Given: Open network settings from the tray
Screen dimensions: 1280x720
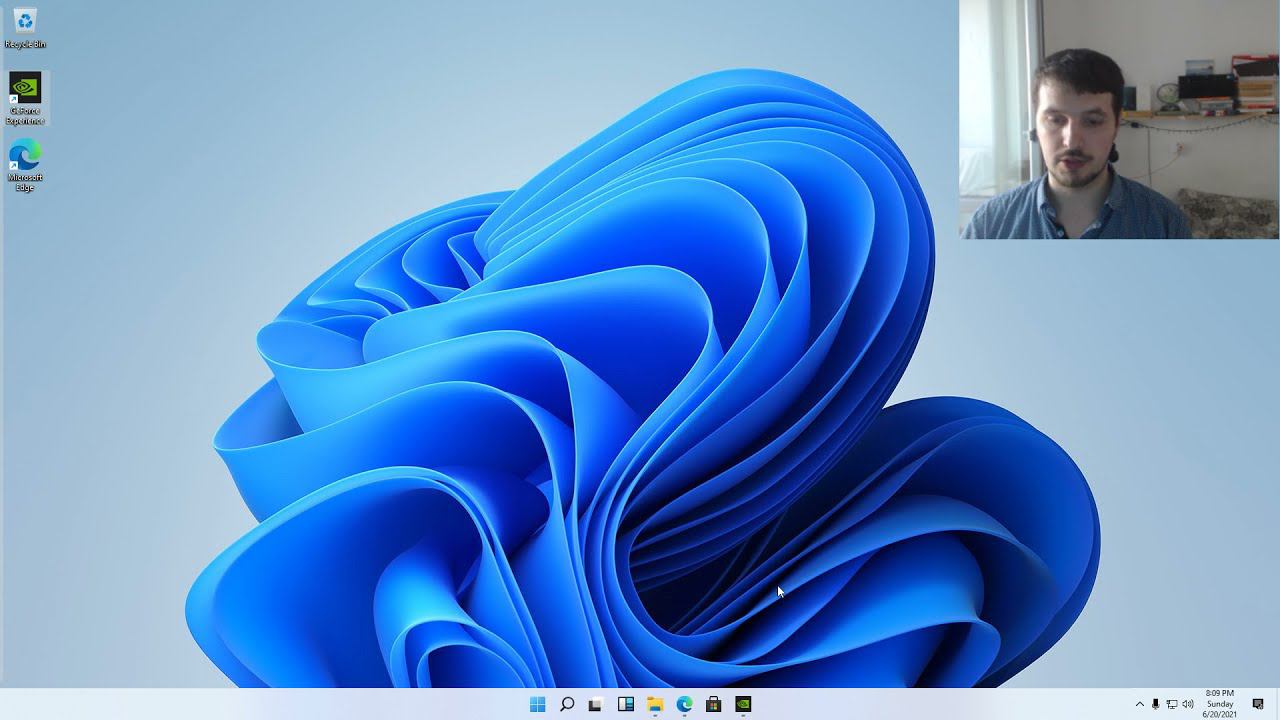Looking at the screenshot, I should pos(1172,704).
